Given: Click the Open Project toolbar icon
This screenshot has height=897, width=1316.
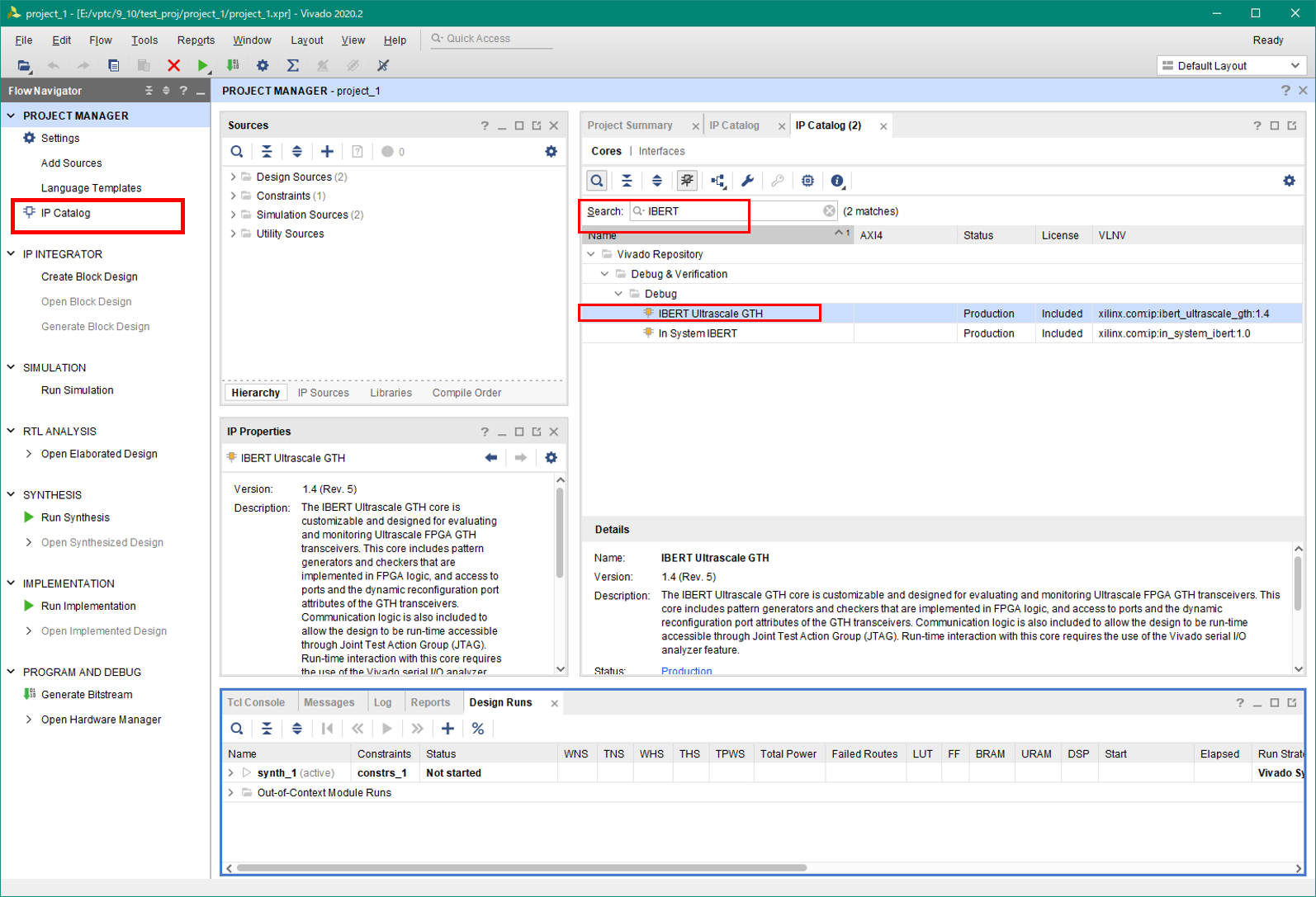Looking at the screenshot, I should (x=24, y=65).
